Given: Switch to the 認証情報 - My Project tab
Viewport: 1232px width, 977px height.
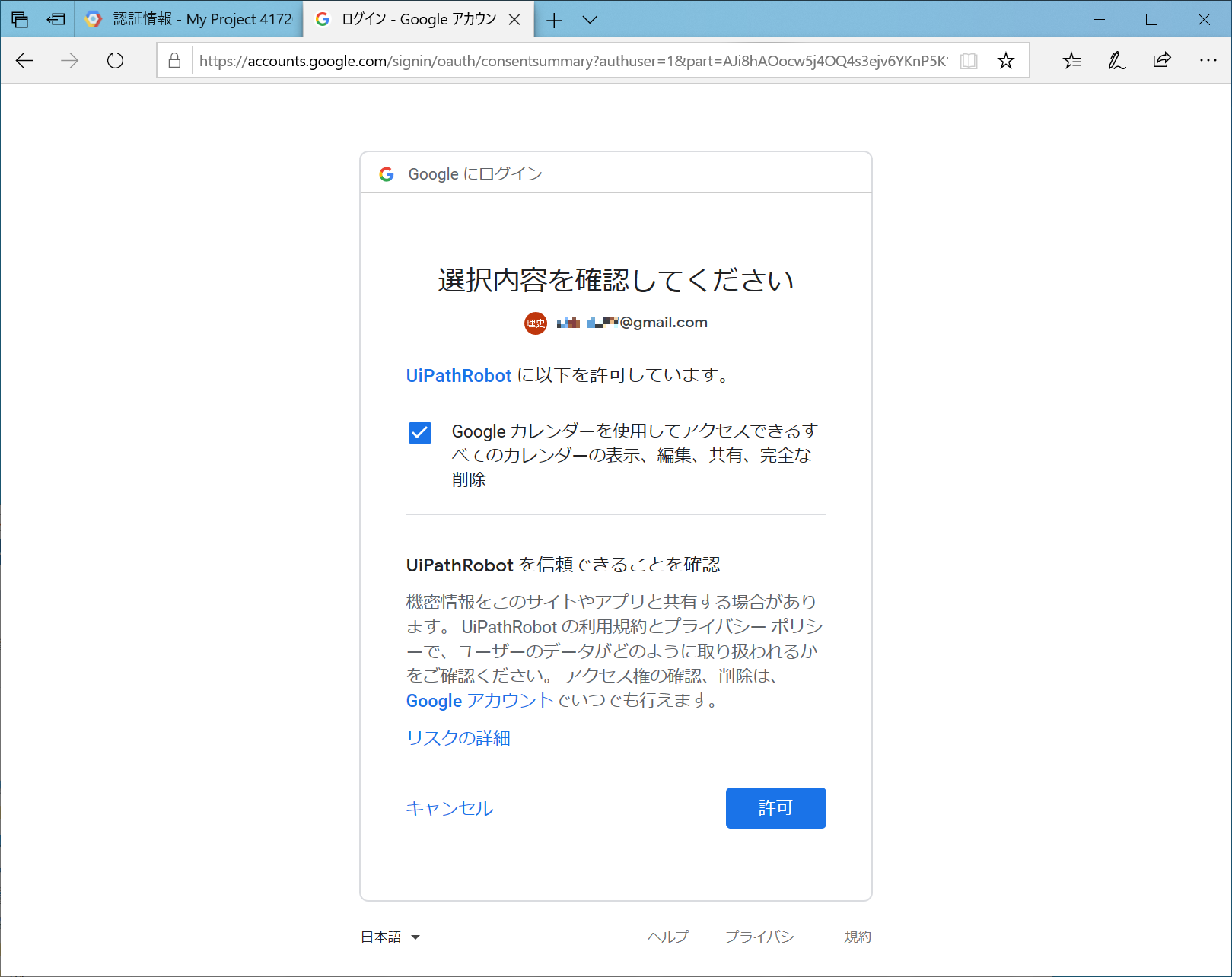Looking at the screenshot, I should pos(189,19).
